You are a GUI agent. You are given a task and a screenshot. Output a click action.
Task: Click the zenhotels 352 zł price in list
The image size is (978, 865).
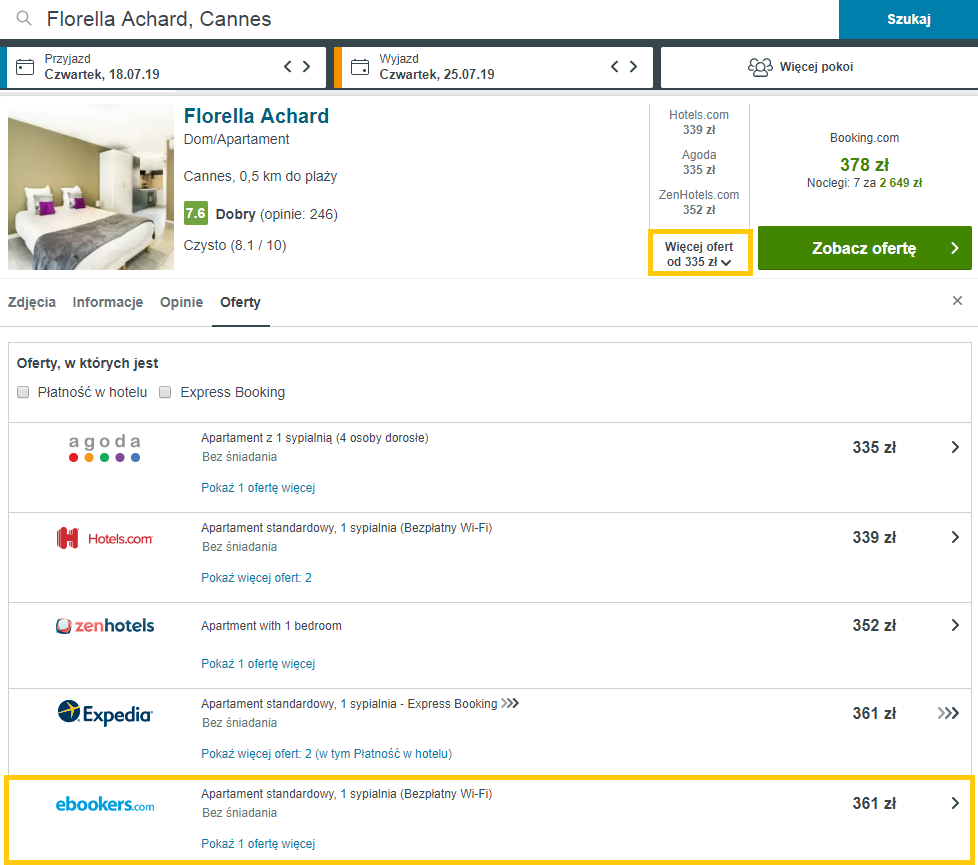coord(874,625)
